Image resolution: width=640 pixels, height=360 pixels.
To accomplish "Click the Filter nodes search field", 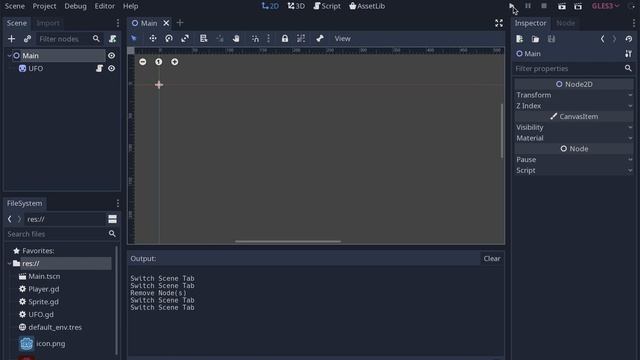I will click(64, 39).
